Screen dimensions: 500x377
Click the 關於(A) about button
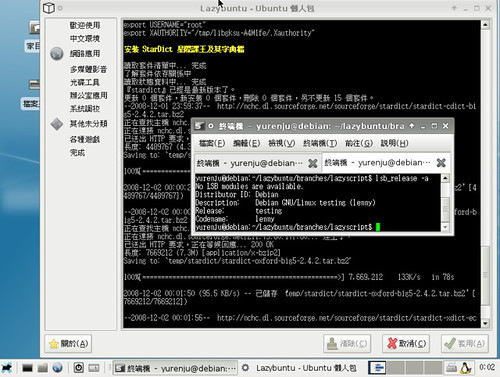coord(68,343)
